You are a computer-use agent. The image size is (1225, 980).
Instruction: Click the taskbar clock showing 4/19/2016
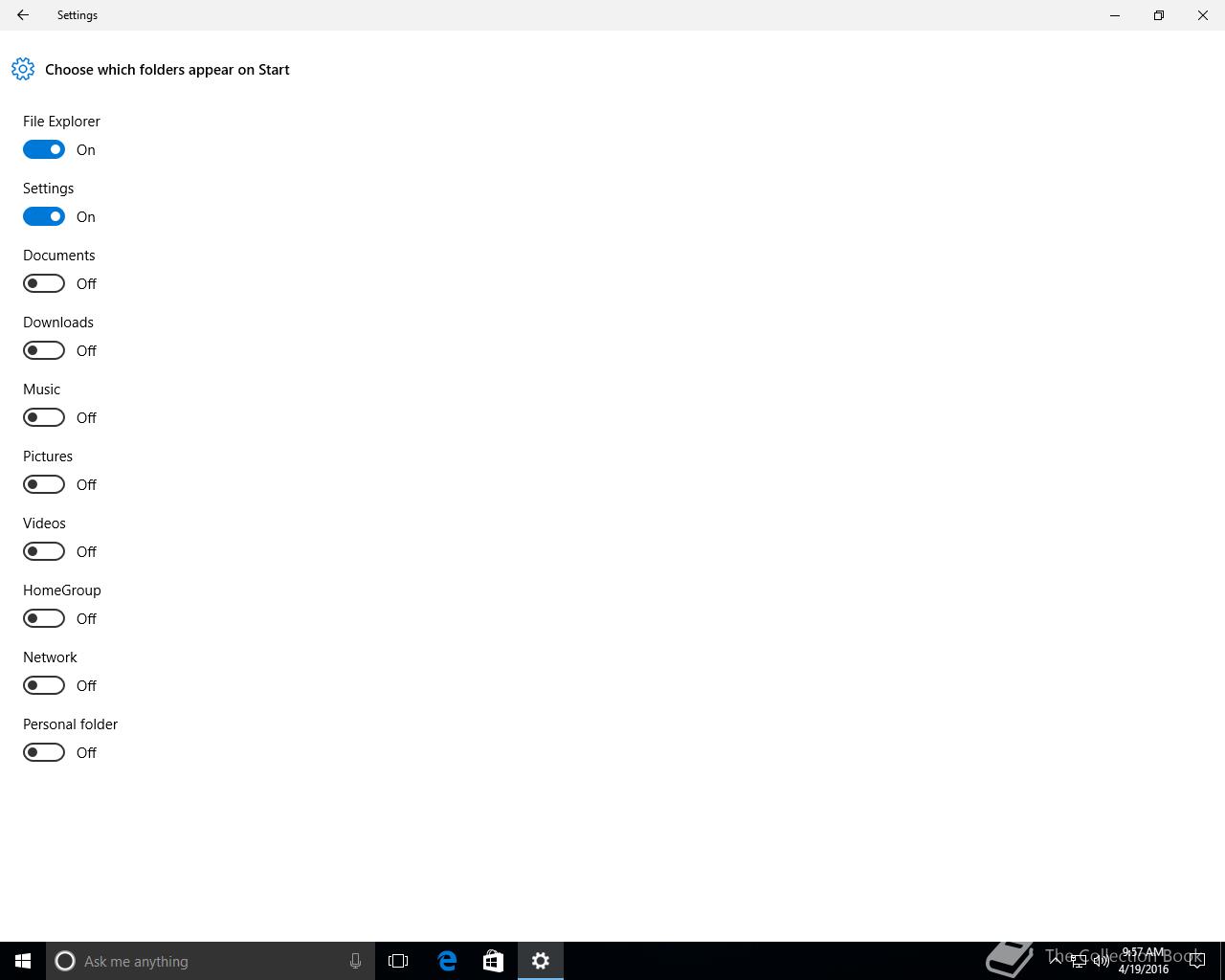point(1144,961)
